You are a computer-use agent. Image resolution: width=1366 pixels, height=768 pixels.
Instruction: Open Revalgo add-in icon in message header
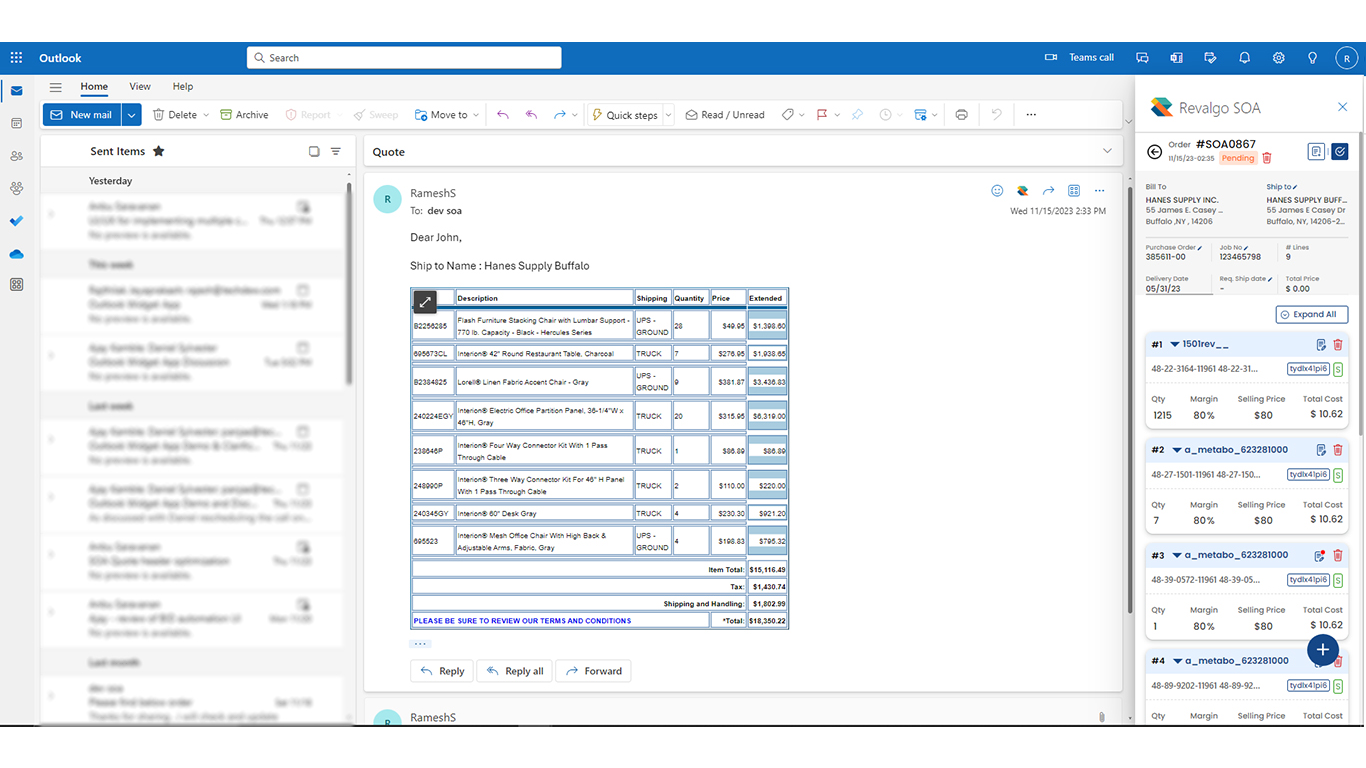(x=1022, y=191)
